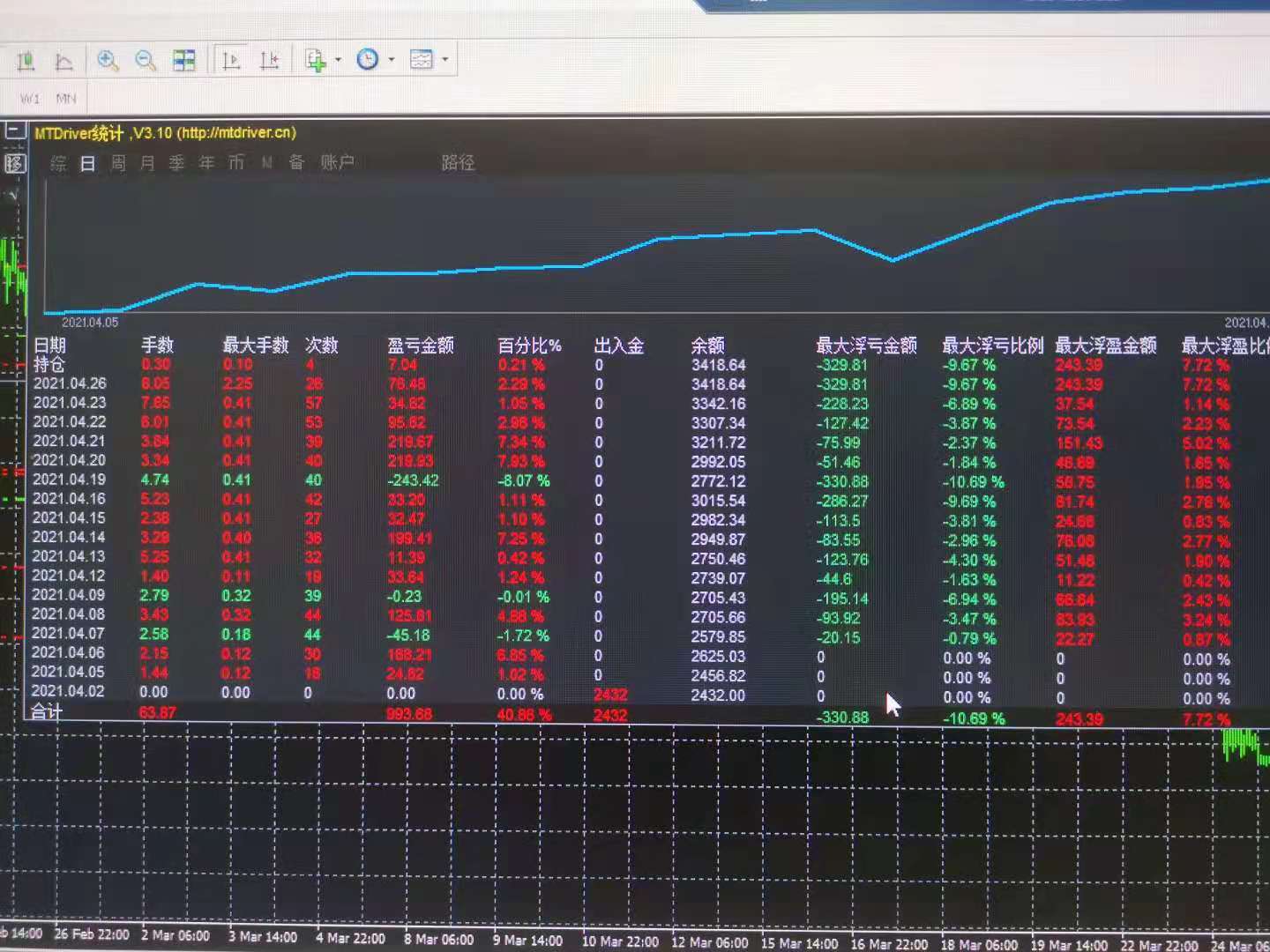Screen dimensions: 1270x952
Task: Switch to the 备 tab
Action: 296,162
